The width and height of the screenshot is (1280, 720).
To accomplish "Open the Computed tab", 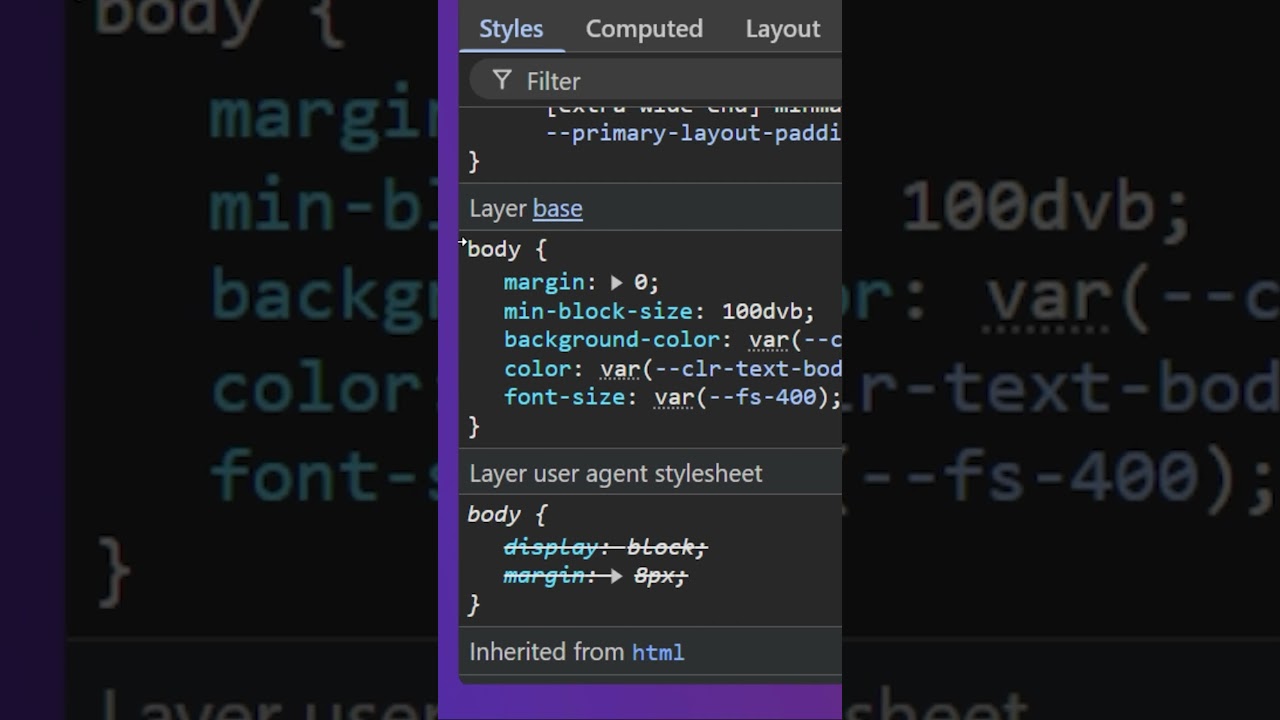I will [644, 29].
